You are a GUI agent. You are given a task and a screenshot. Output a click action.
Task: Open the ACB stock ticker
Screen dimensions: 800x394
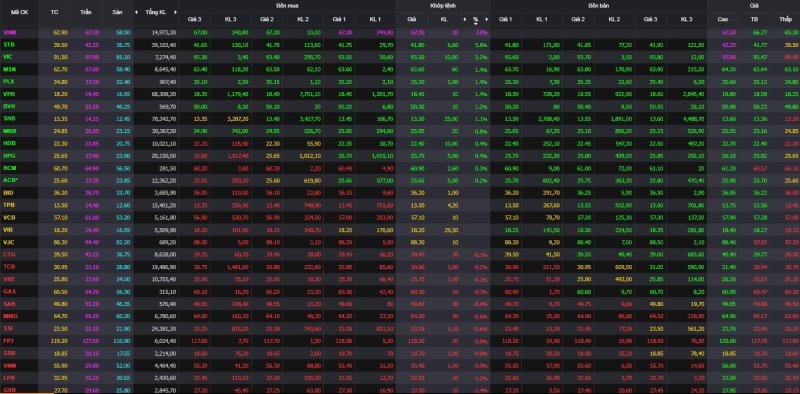(9, 180)
